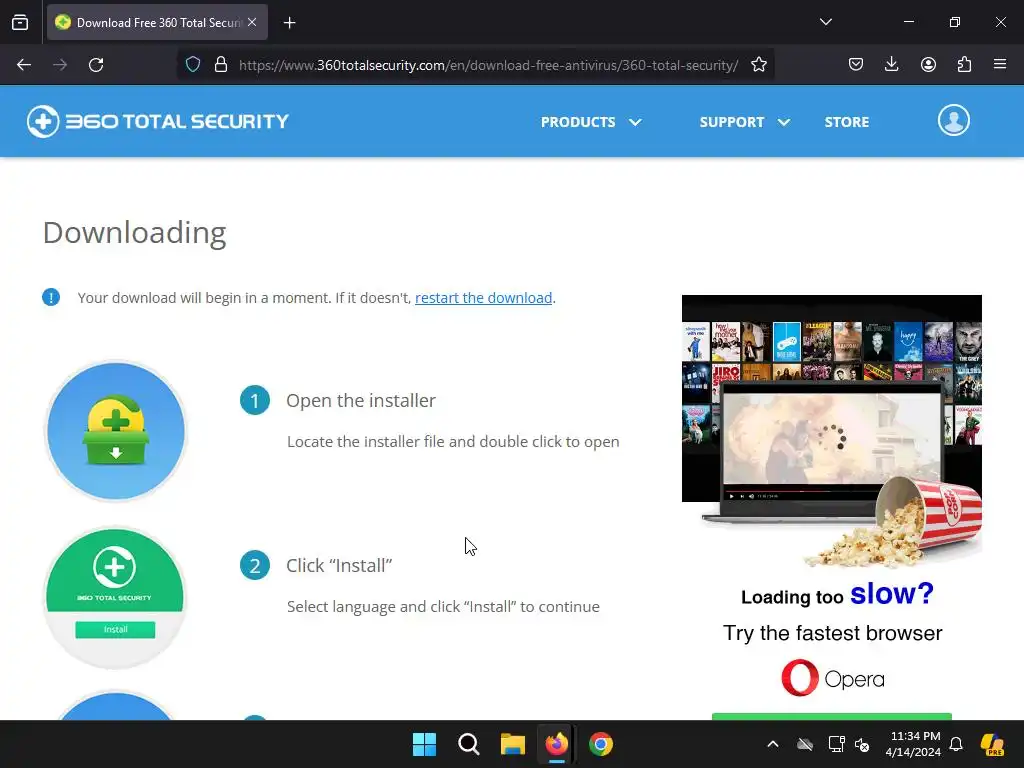Click the Open the installer heading

point(360,400)
